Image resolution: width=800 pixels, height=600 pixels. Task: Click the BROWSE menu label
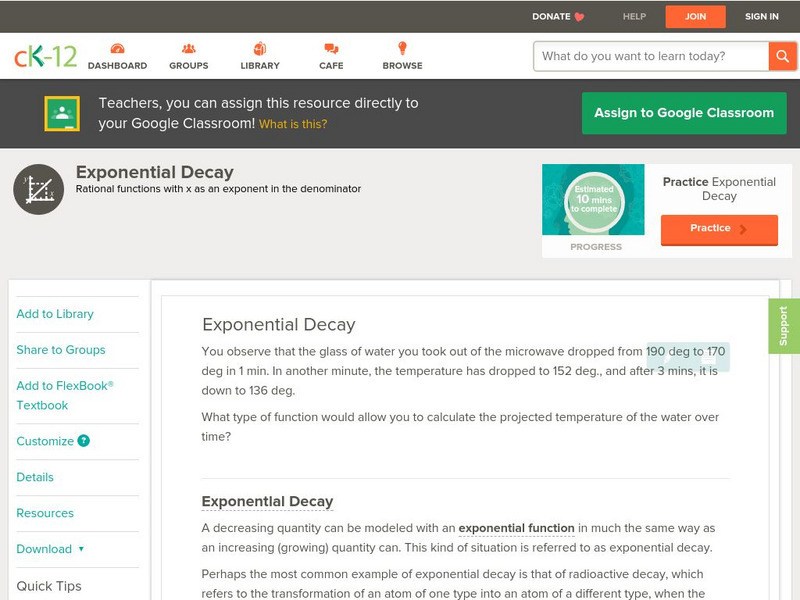(403, 66)
